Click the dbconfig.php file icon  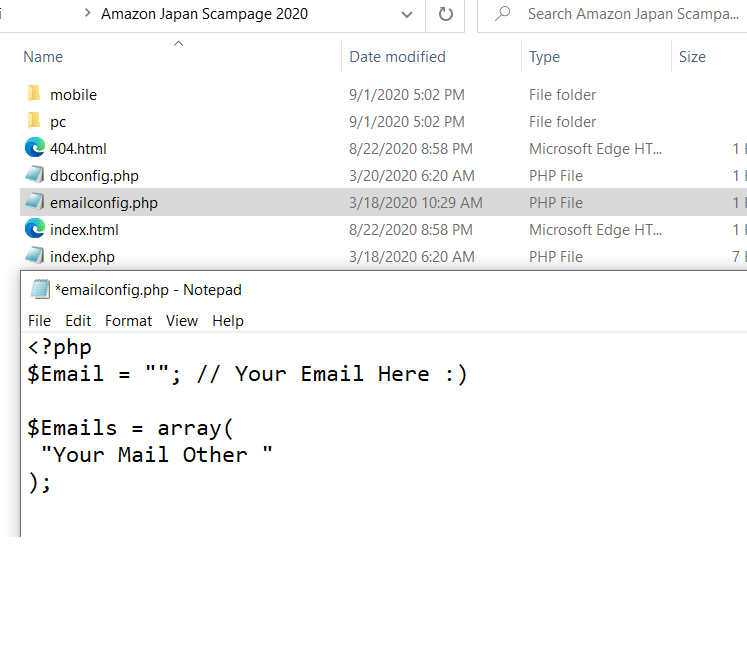click(x=35, y=175)
